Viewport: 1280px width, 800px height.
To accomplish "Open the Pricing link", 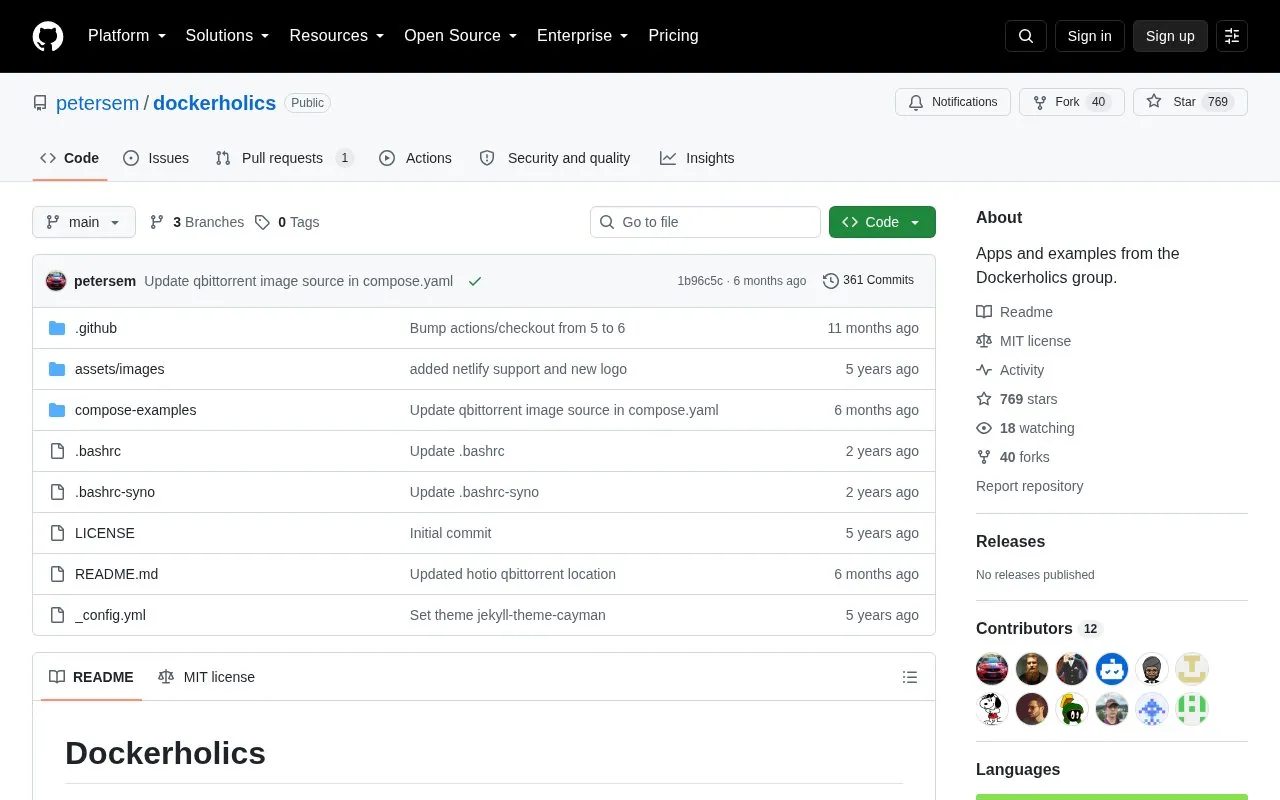I will tap(673, 36).
